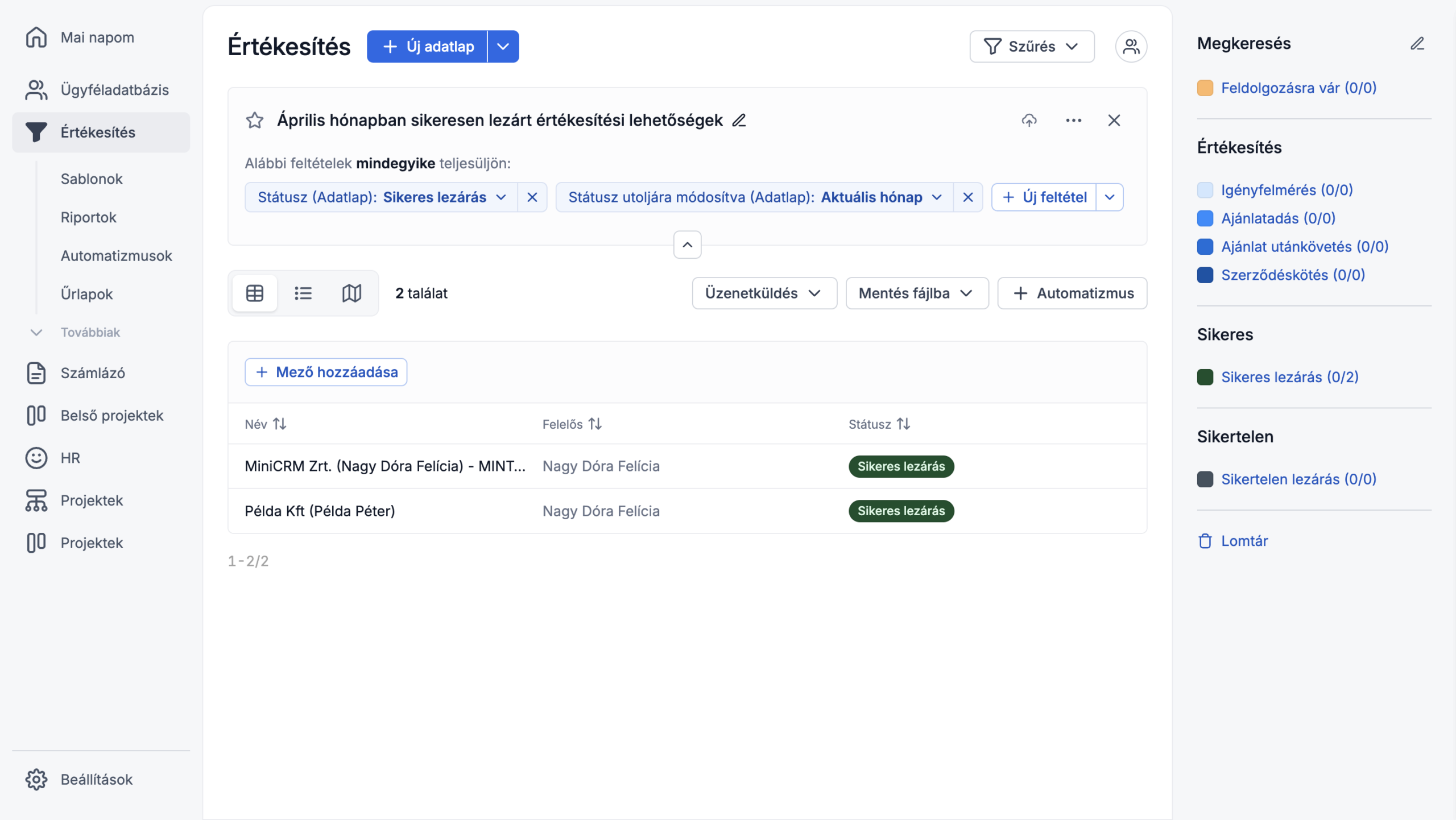Viewport: 1456px width, 820px height.
Task: Add a new Automatizmus
Action: [1072, 293]
